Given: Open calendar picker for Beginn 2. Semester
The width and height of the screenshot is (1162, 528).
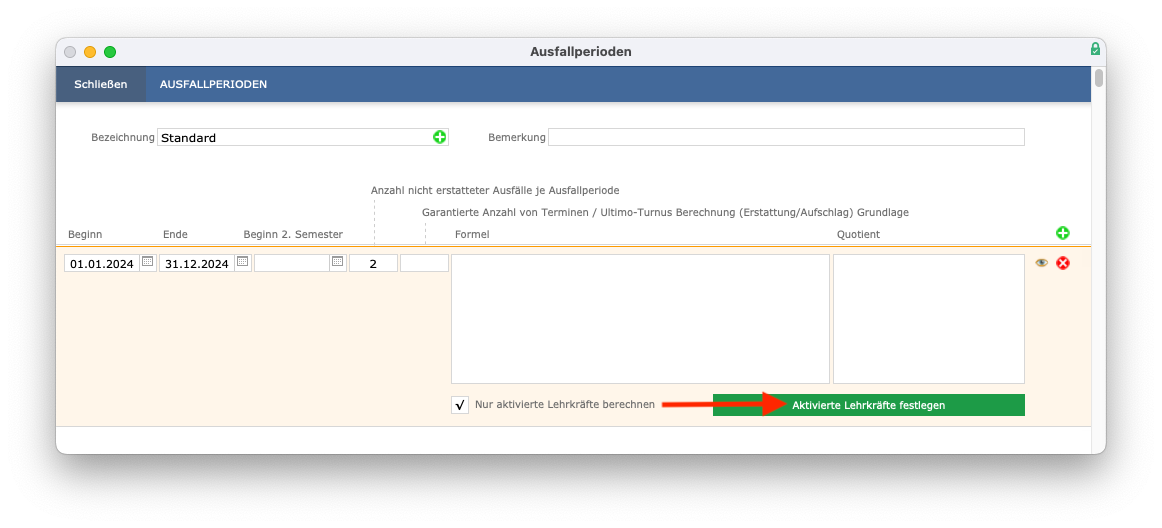Looking at the screenshot, I should click(337, 262).
